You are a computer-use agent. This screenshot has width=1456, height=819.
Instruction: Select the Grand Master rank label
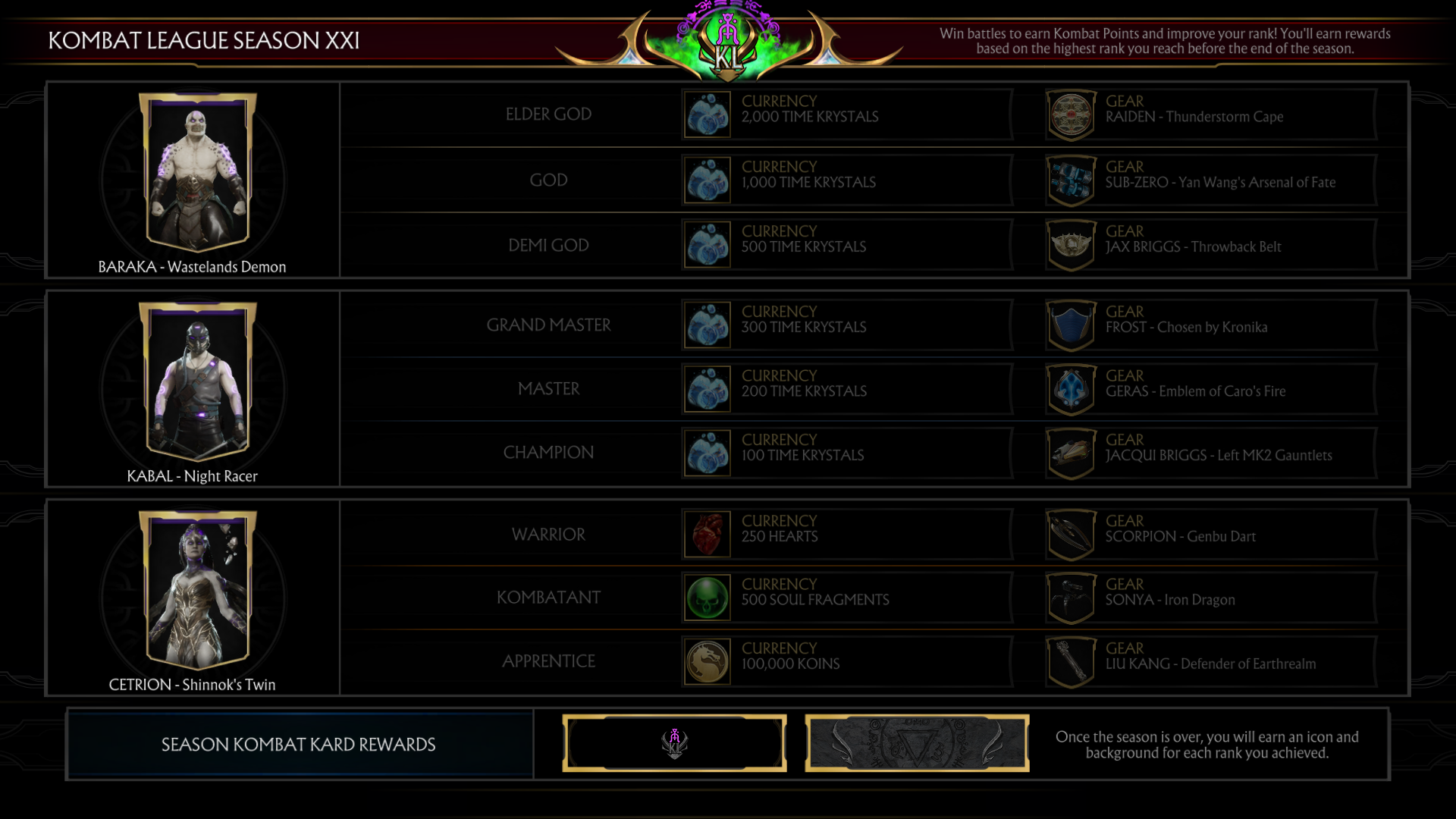[548, 325]
